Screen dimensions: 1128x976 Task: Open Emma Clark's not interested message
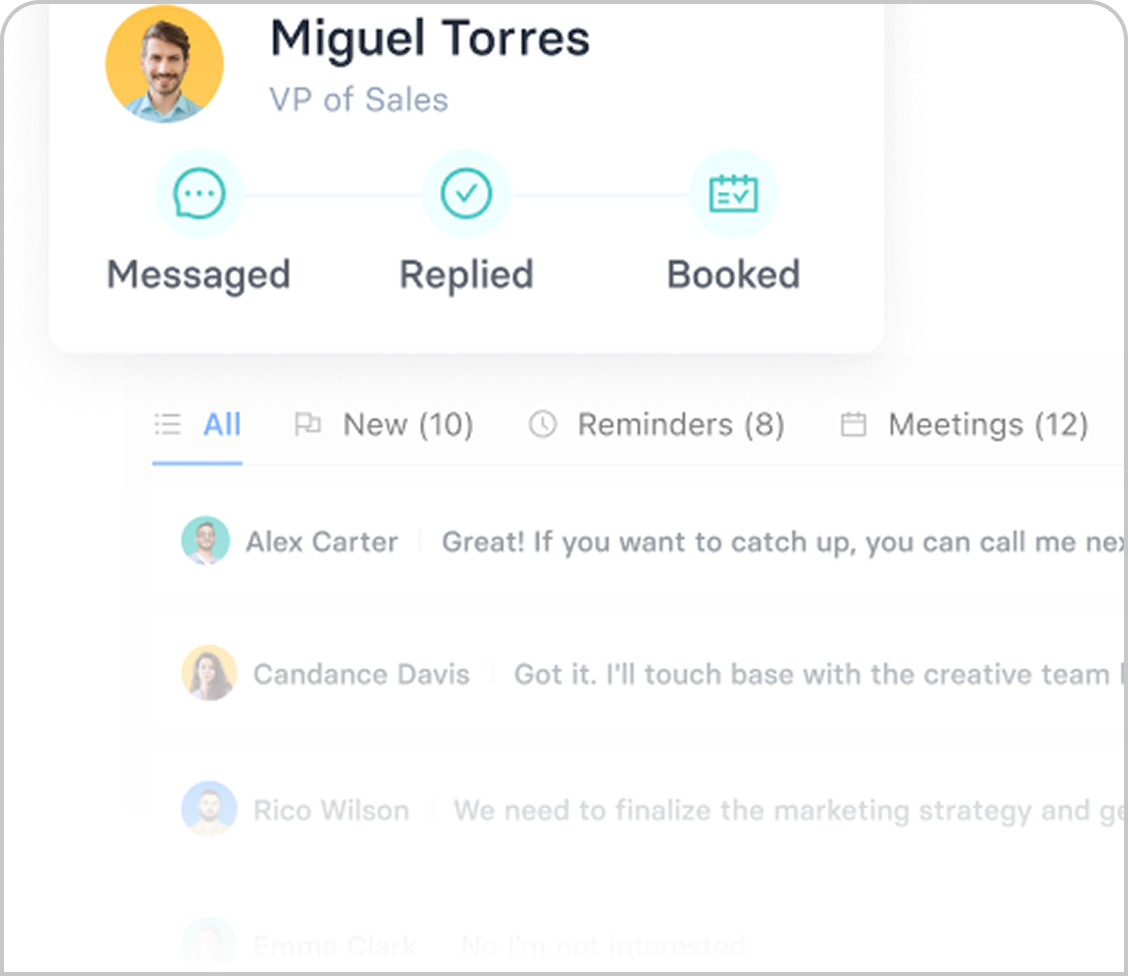pyautogui.click(x=605, y=945)
